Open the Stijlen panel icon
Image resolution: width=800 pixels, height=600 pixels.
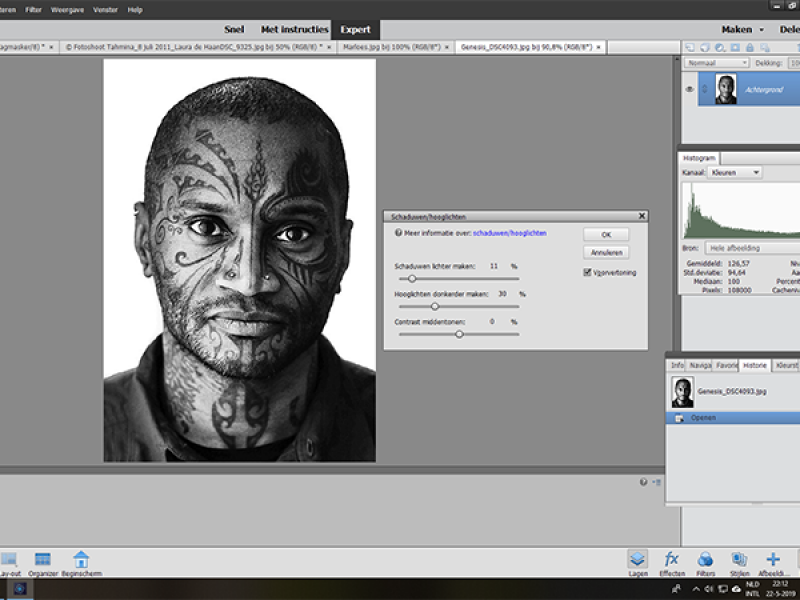(739, 562)
